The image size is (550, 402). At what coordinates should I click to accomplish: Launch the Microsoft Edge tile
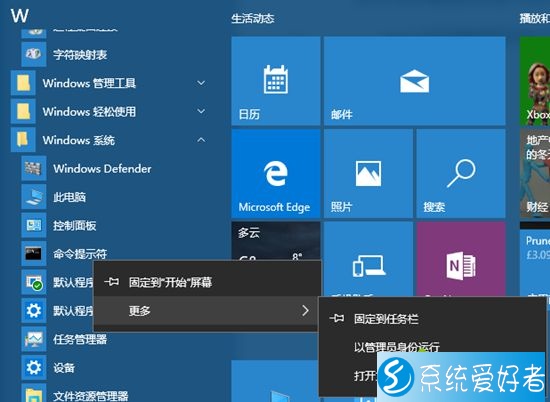[x=276, y=173]
